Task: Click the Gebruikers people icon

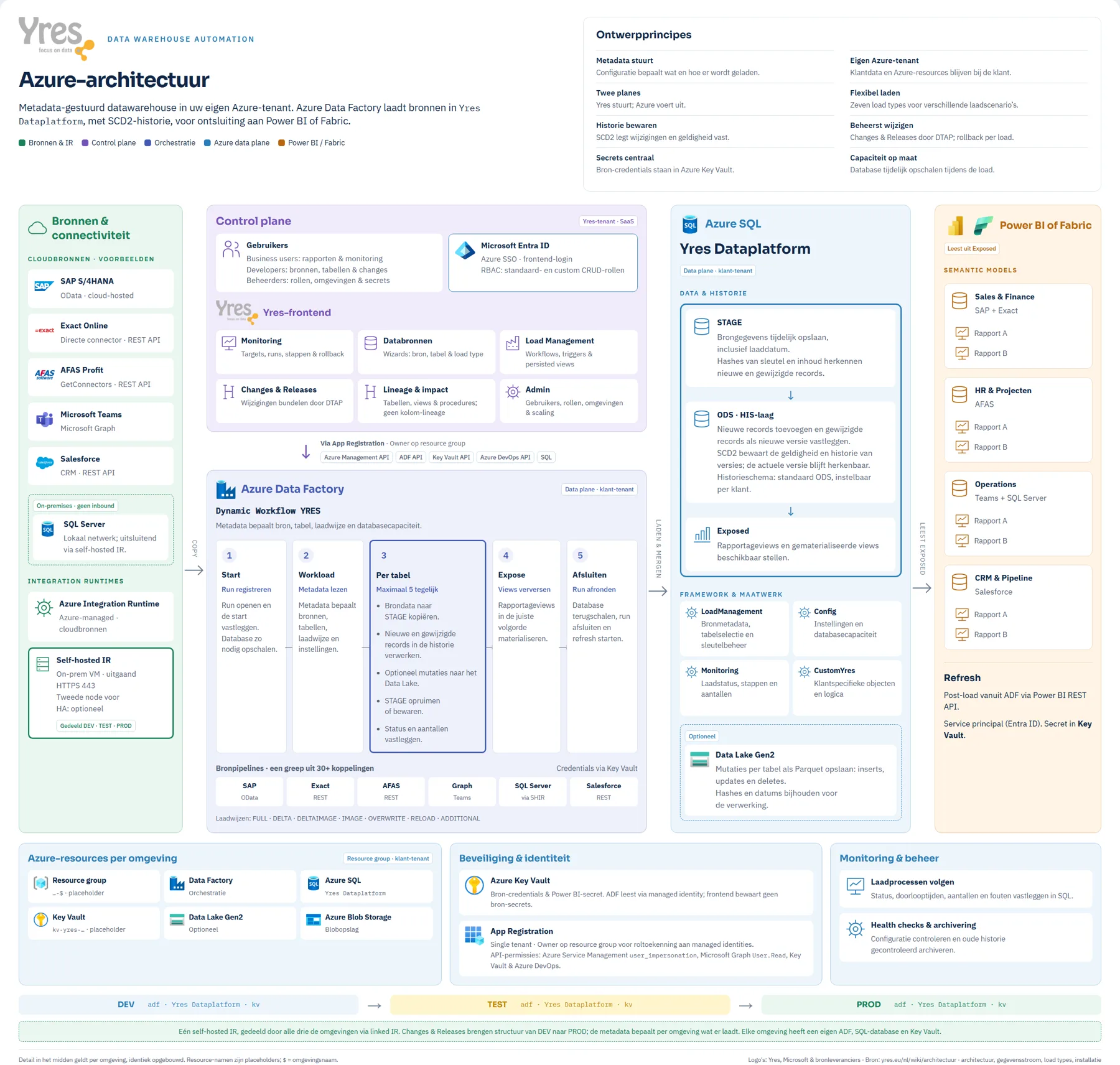Action: pyautogui.click(x=231, y=249)
